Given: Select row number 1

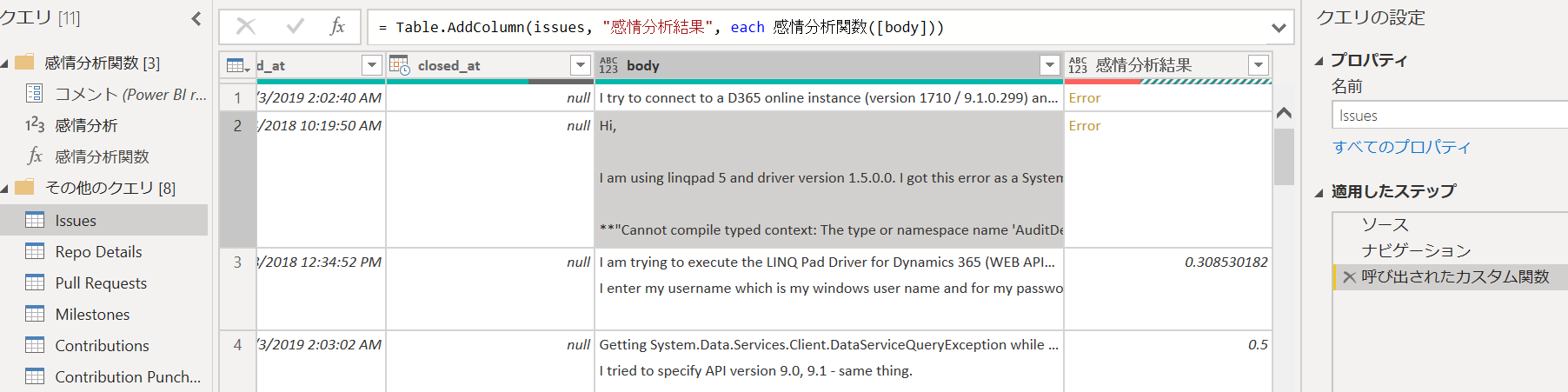Looking at the screenshot, I should pos(237,97).
